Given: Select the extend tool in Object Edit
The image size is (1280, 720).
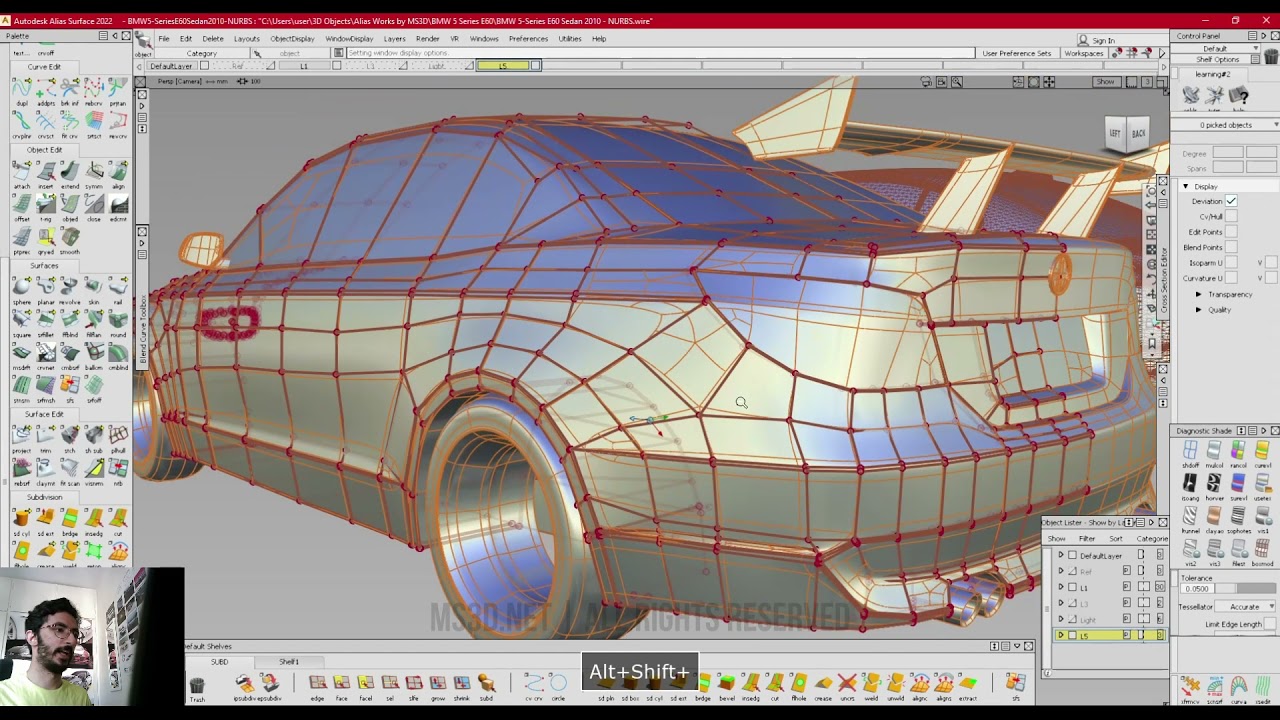Looking at the screenshot, I should 69,173.
